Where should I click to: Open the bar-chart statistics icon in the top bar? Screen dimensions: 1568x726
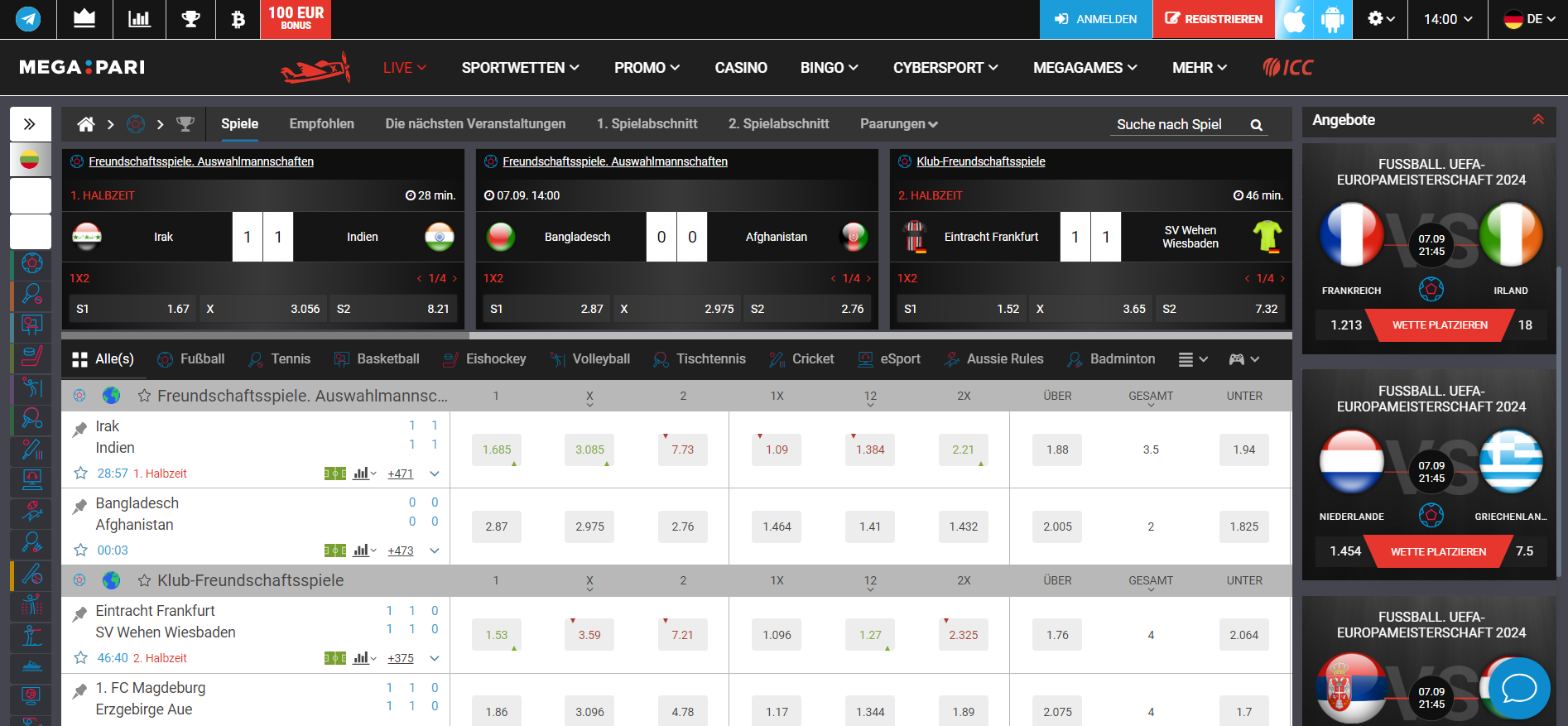pos(139,18)
